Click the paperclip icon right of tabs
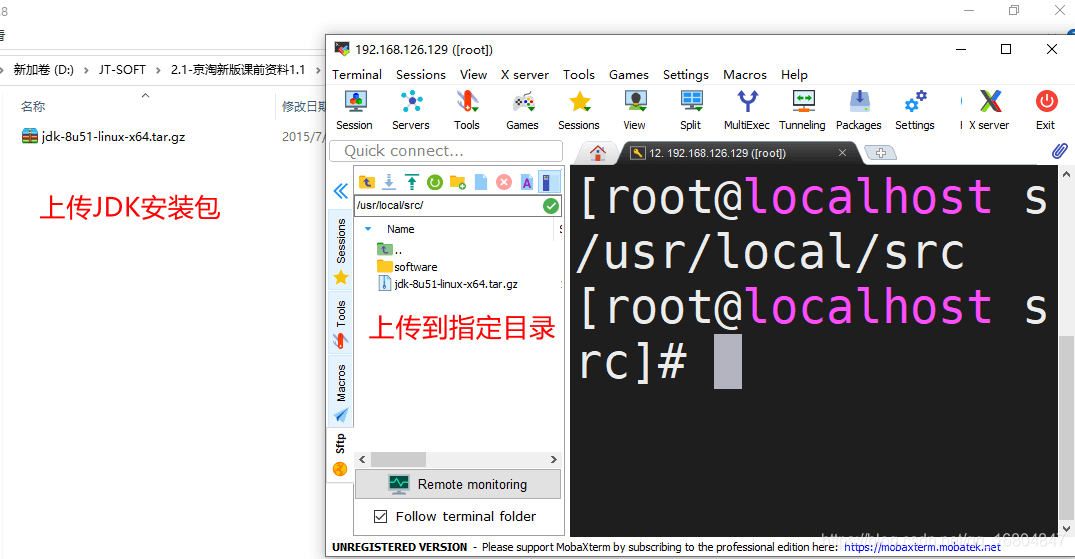Screen dimensions: 1075x559 (x=1059, y=151)
